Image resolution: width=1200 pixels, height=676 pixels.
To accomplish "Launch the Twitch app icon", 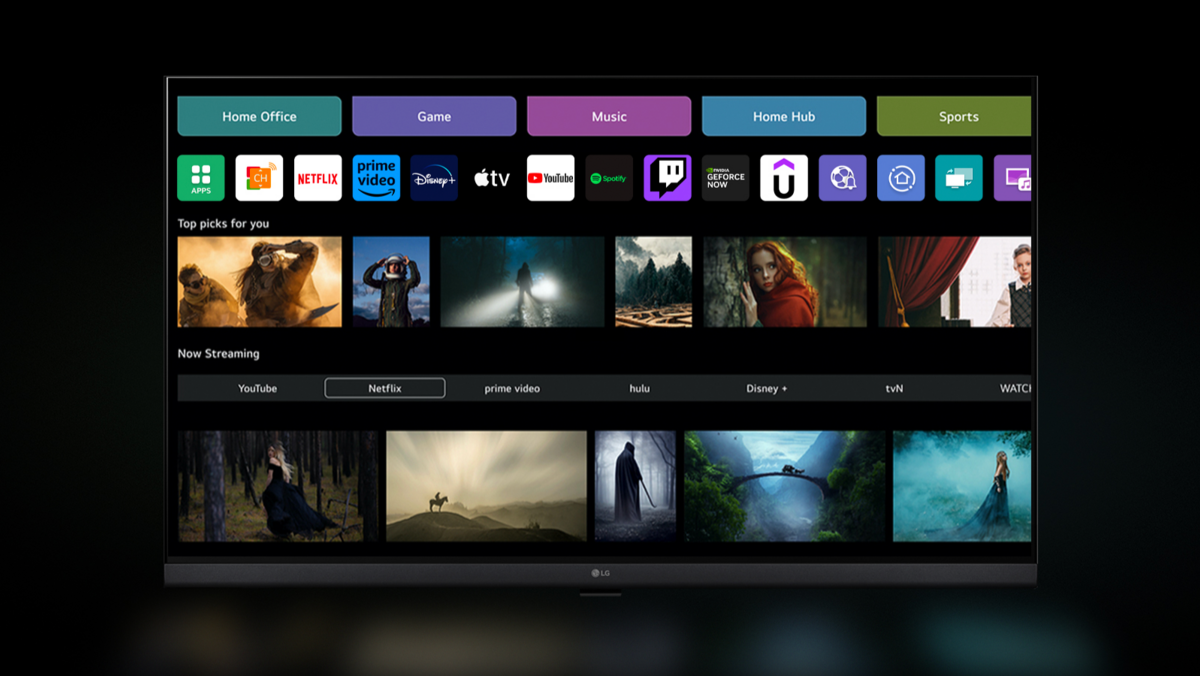I will tap(667, 178).
